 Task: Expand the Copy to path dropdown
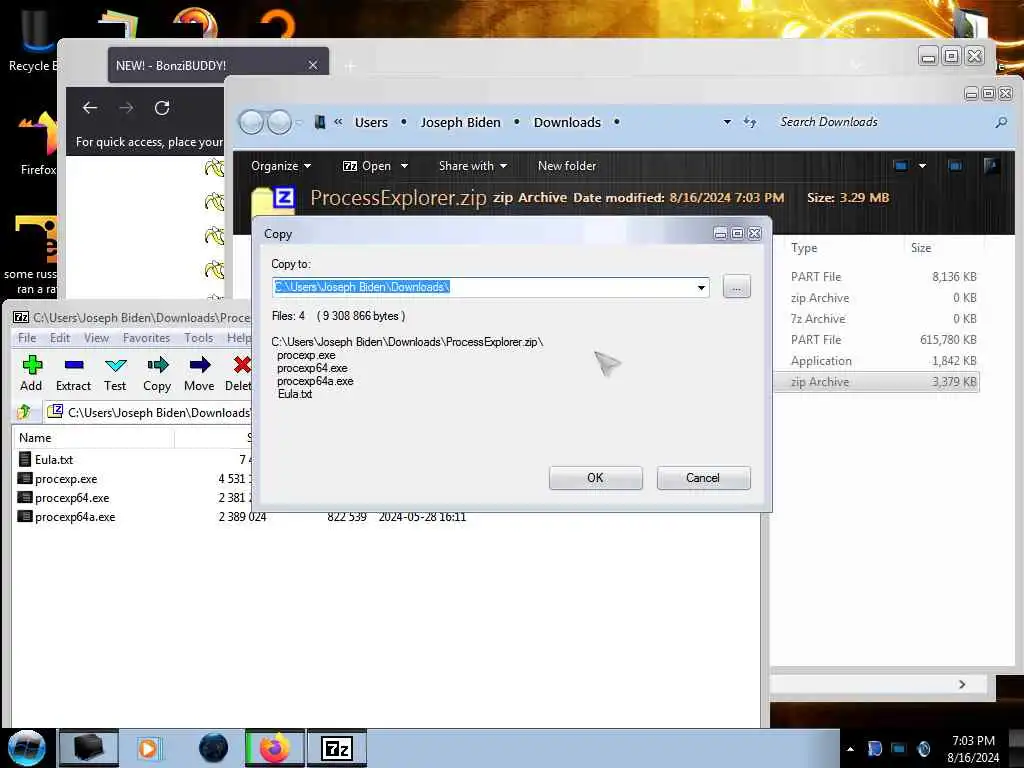(x=701, y=287)
